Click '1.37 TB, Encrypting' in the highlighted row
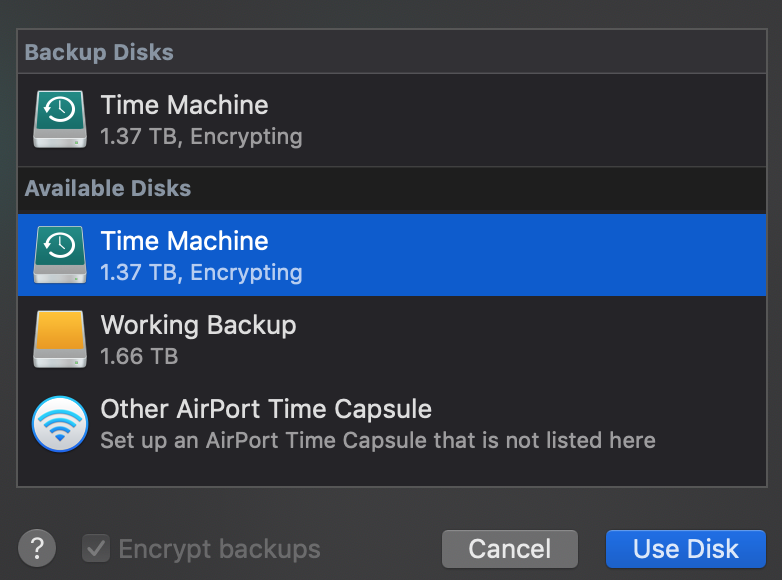782x580 pixels. [x=201, y=272]
